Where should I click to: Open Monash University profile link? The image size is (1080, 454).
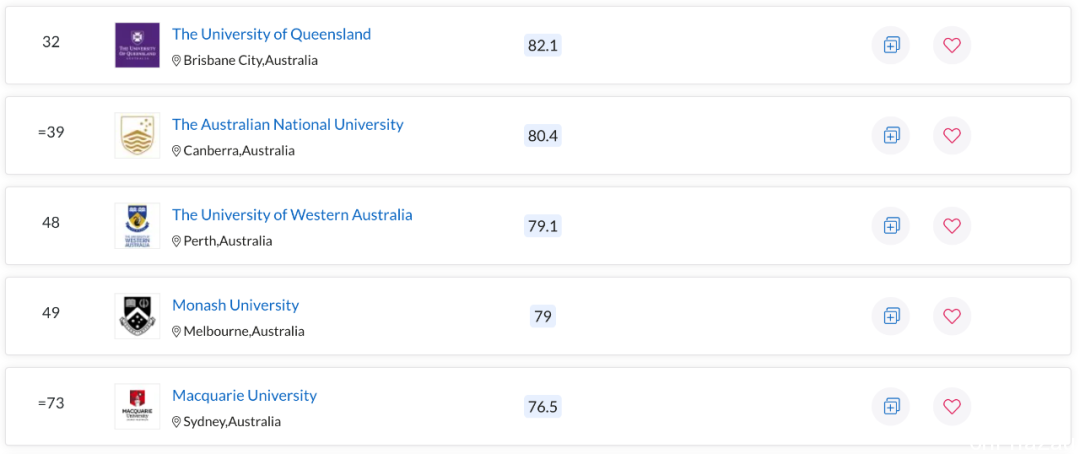click(x=236, y=305)
